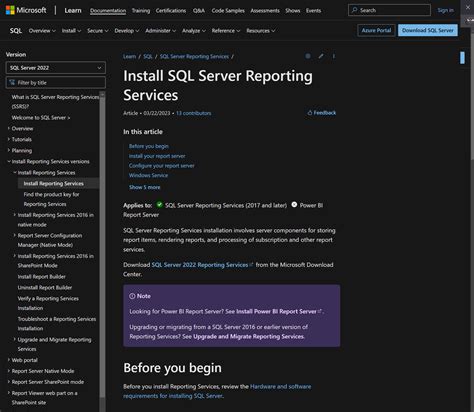474x412 pixels.
Task: Open the SQL Server 2022 version dropdown
Action: tap(56, 68)
